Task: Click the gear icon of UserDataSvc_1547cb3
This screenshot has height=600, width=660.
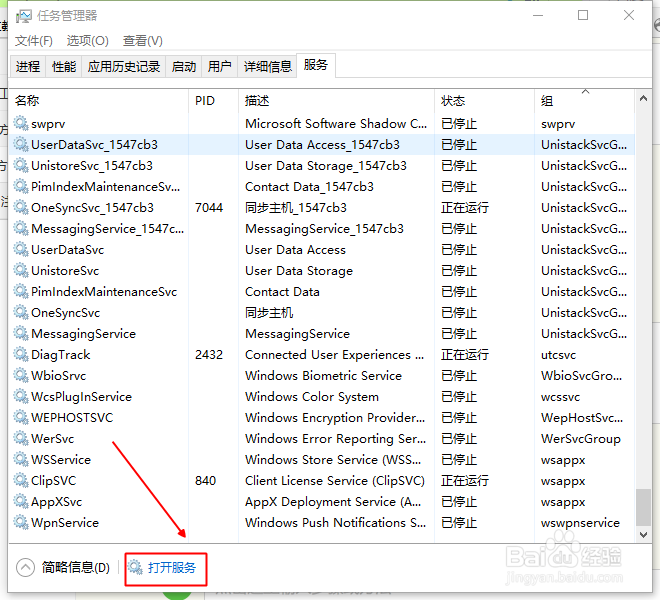Action: point(21,144)
